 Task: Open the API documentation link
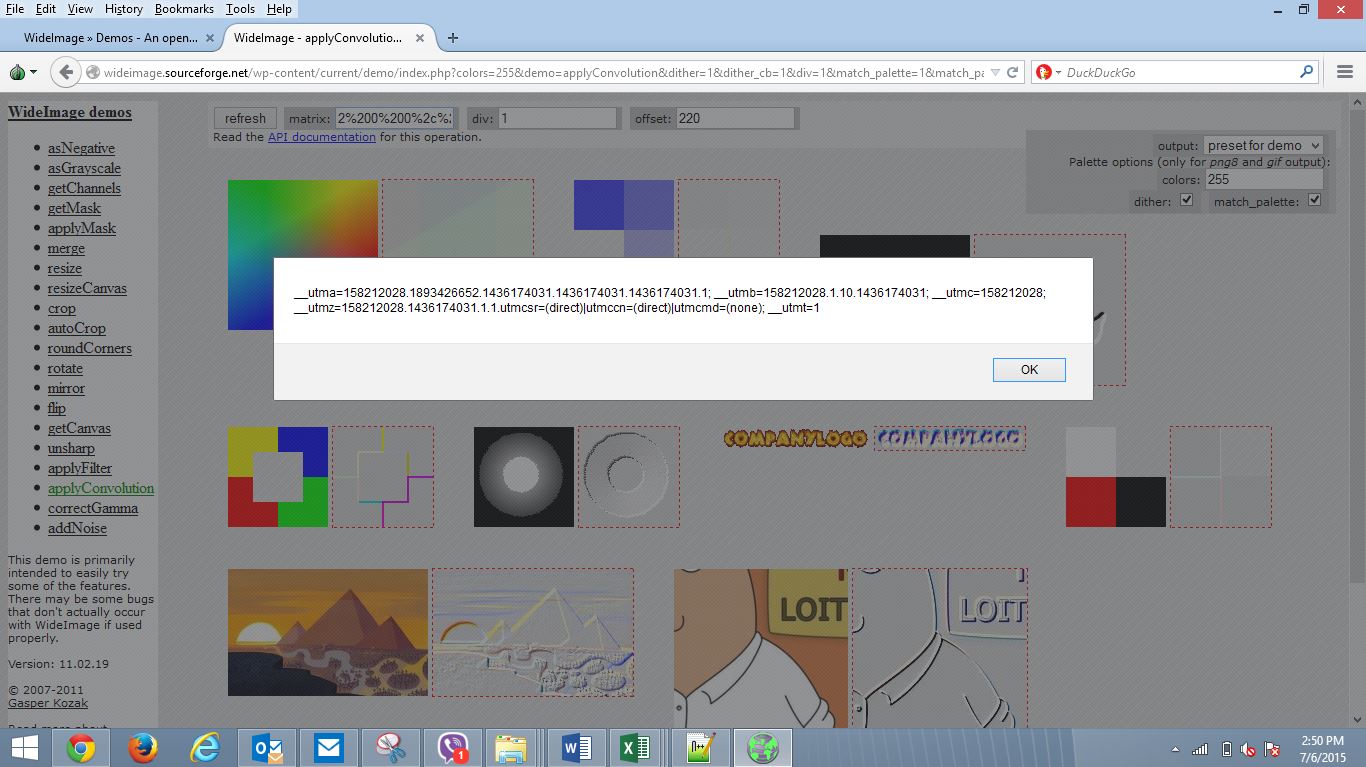(321, 137)
